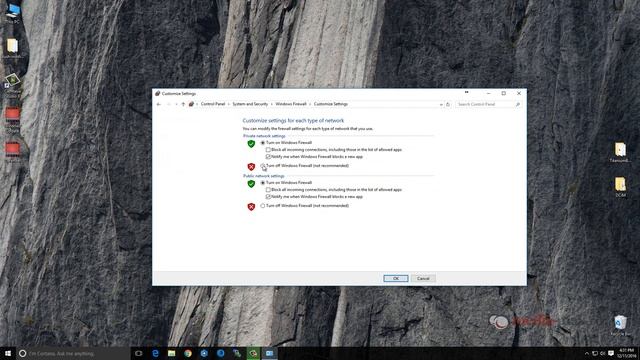
Task: Select Recycle Bin desktop icon
Action: [x=620, y=325]
